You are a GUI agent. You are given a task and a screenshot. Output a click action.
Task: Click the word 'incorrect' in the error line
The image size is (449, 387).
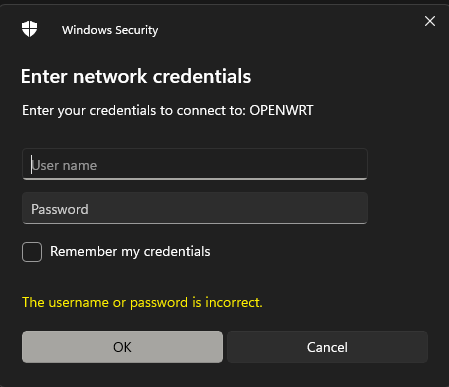(233, 303)
